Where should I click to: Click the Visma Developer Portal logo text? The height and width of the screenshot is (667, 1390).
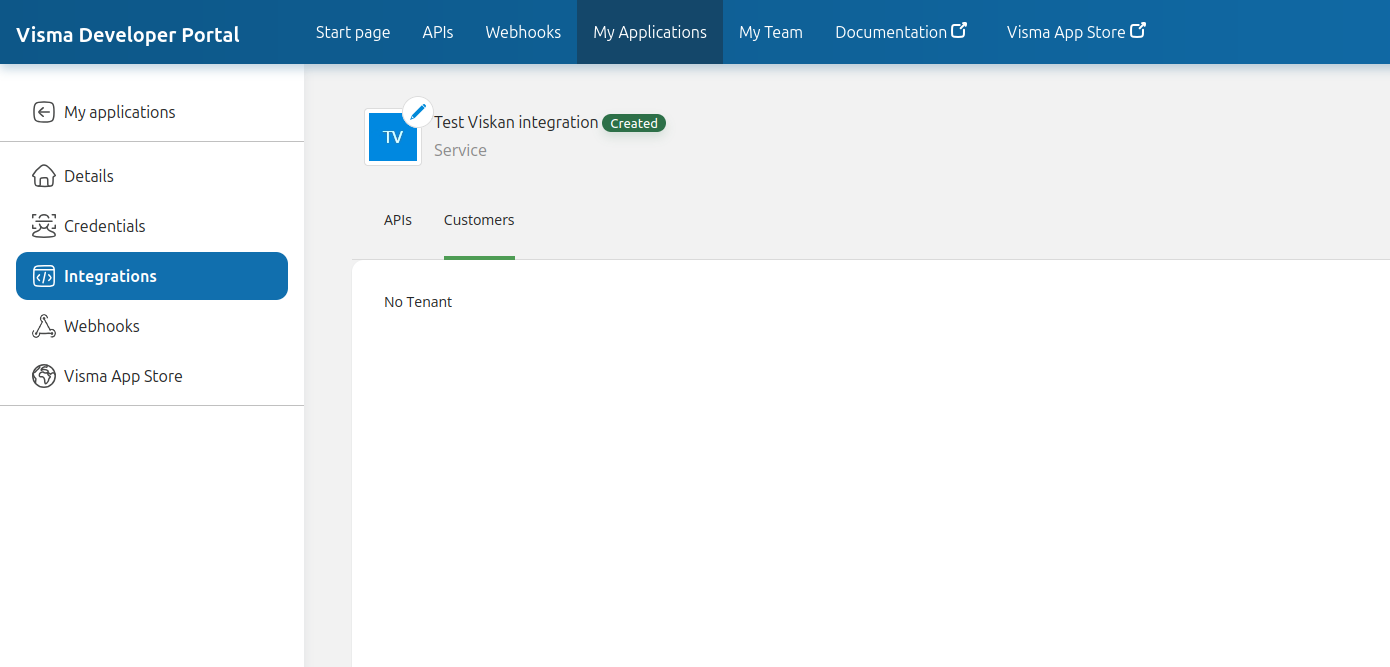128,35
